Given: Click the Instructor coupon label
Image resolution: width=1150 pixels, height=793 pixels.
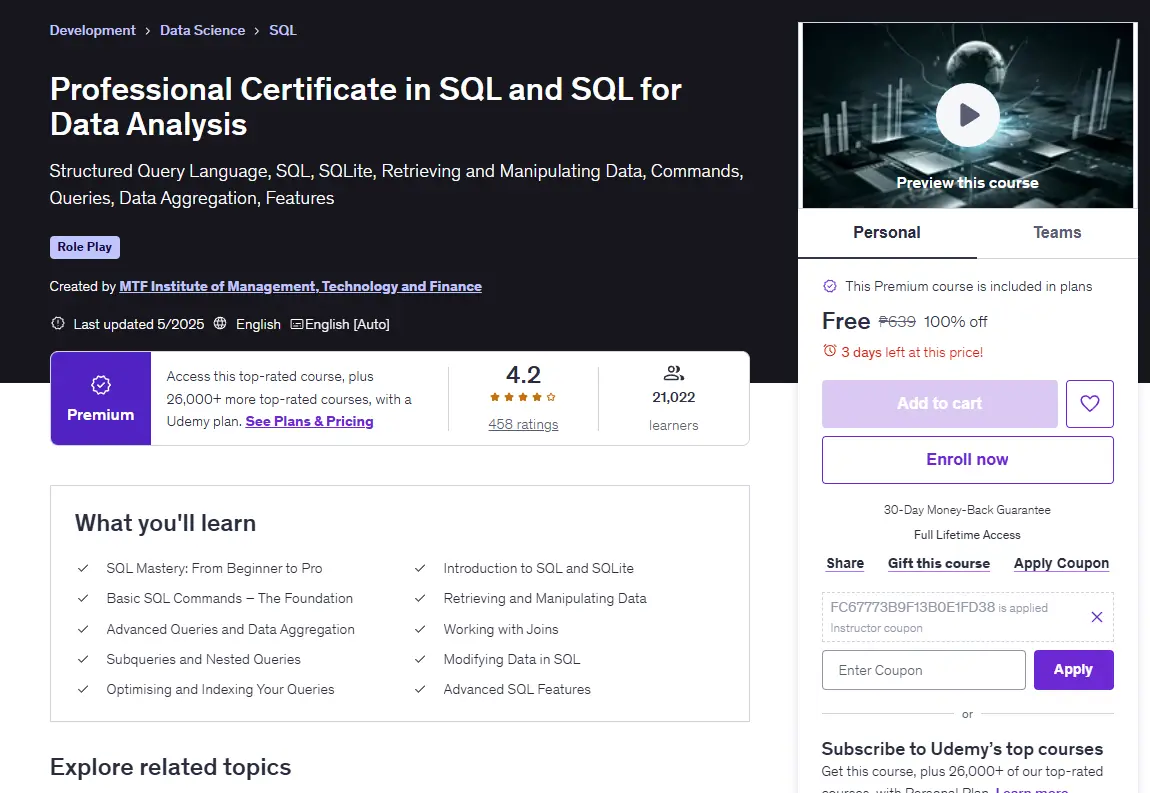Looking at the screenshot, I should [876, 628].
